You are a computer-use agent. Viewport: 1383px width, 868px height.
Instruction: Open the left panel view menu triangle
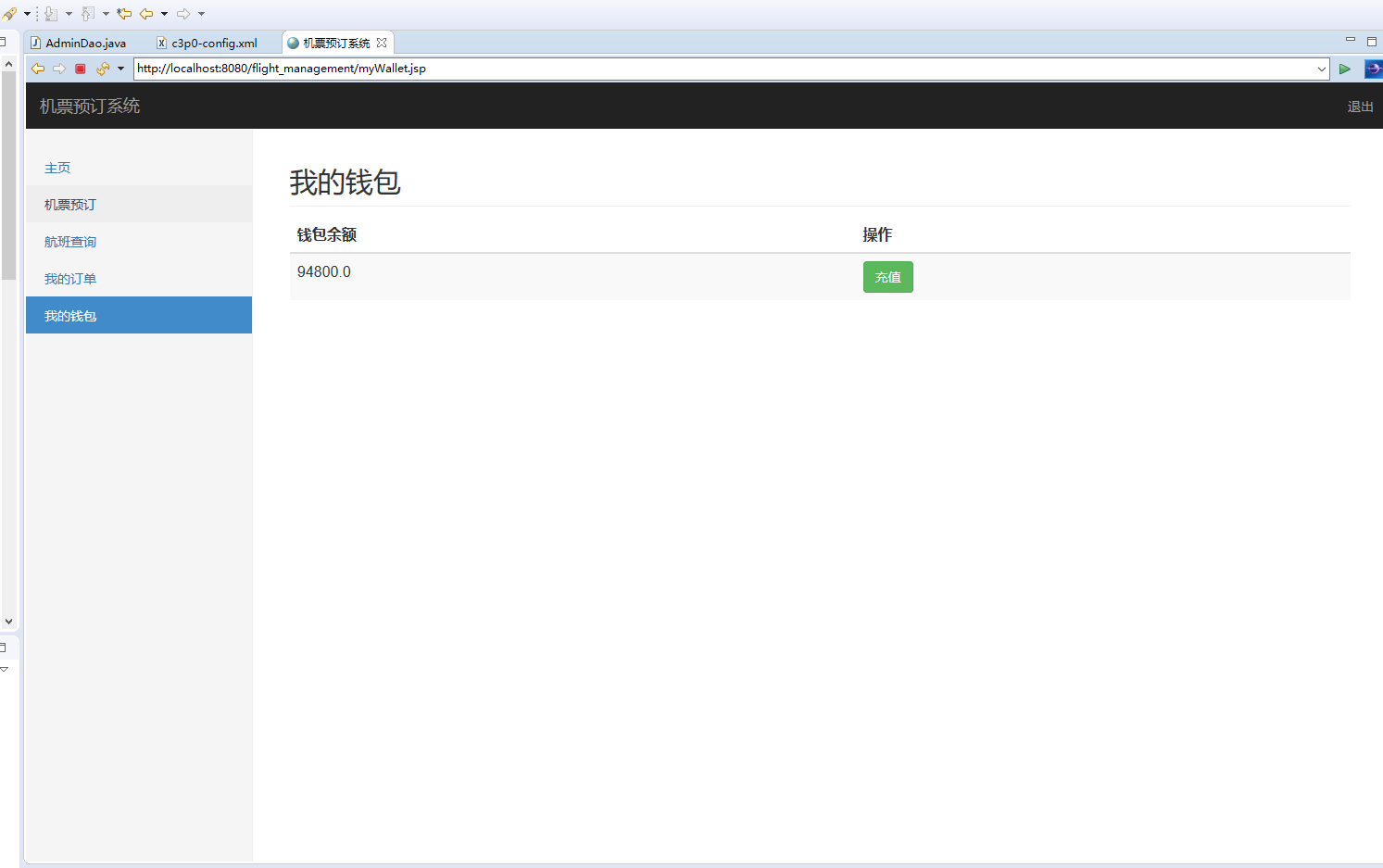coord(5,669)
